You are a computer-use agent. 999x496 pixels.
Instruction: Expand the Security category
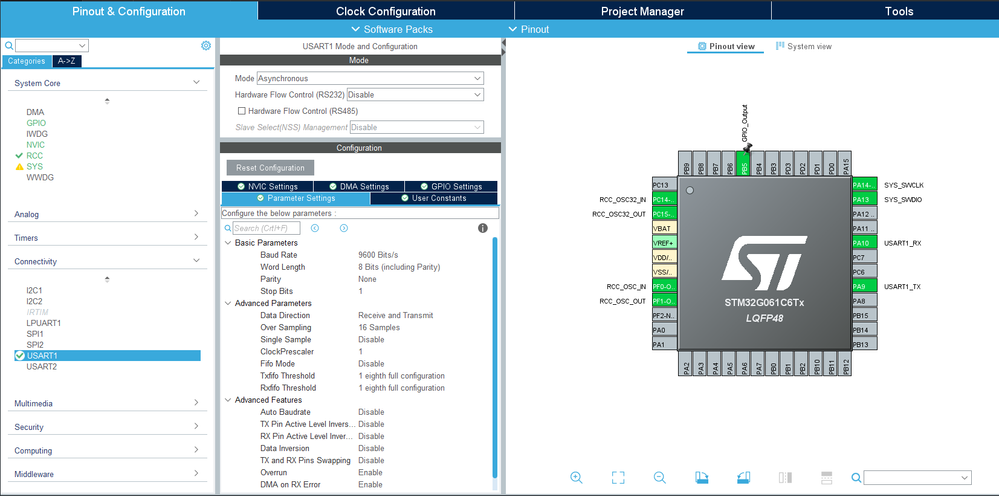[196, 427]
